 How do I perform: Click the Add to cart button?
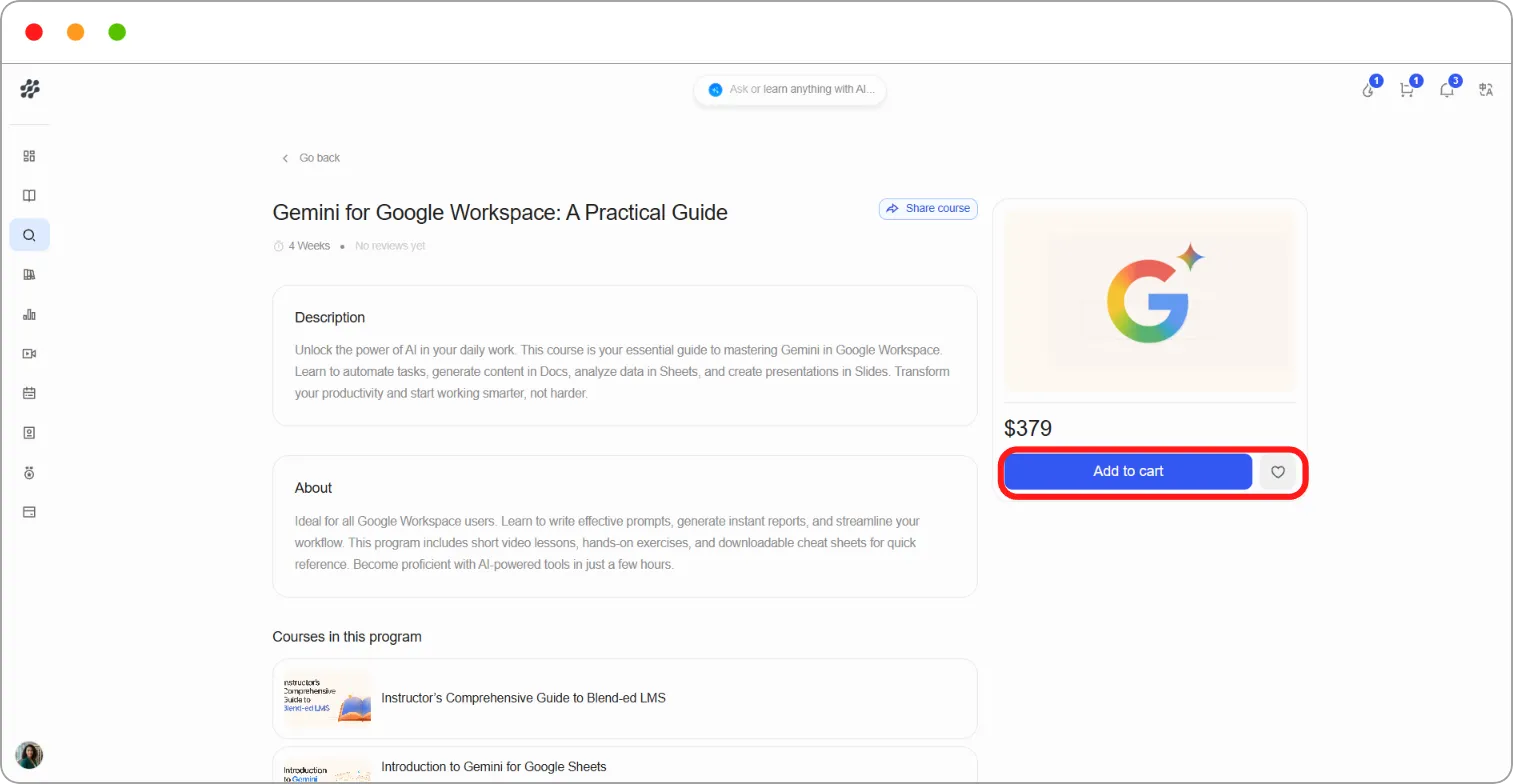coord(1128,471)
